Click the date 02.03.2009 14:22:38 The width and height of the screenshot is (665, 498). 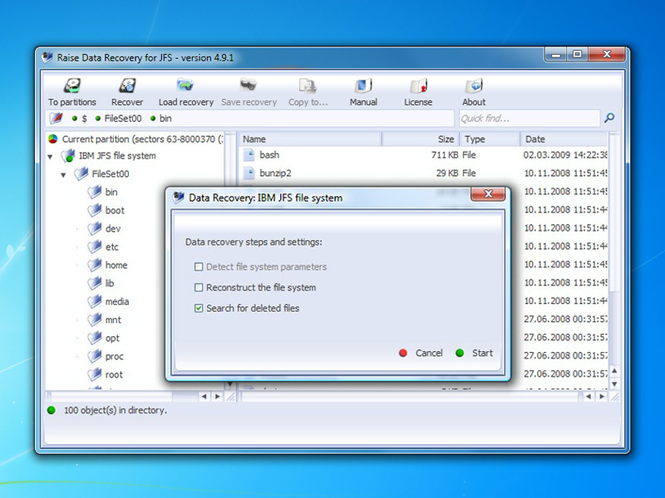pyautogui.click(x=565, y=155)
